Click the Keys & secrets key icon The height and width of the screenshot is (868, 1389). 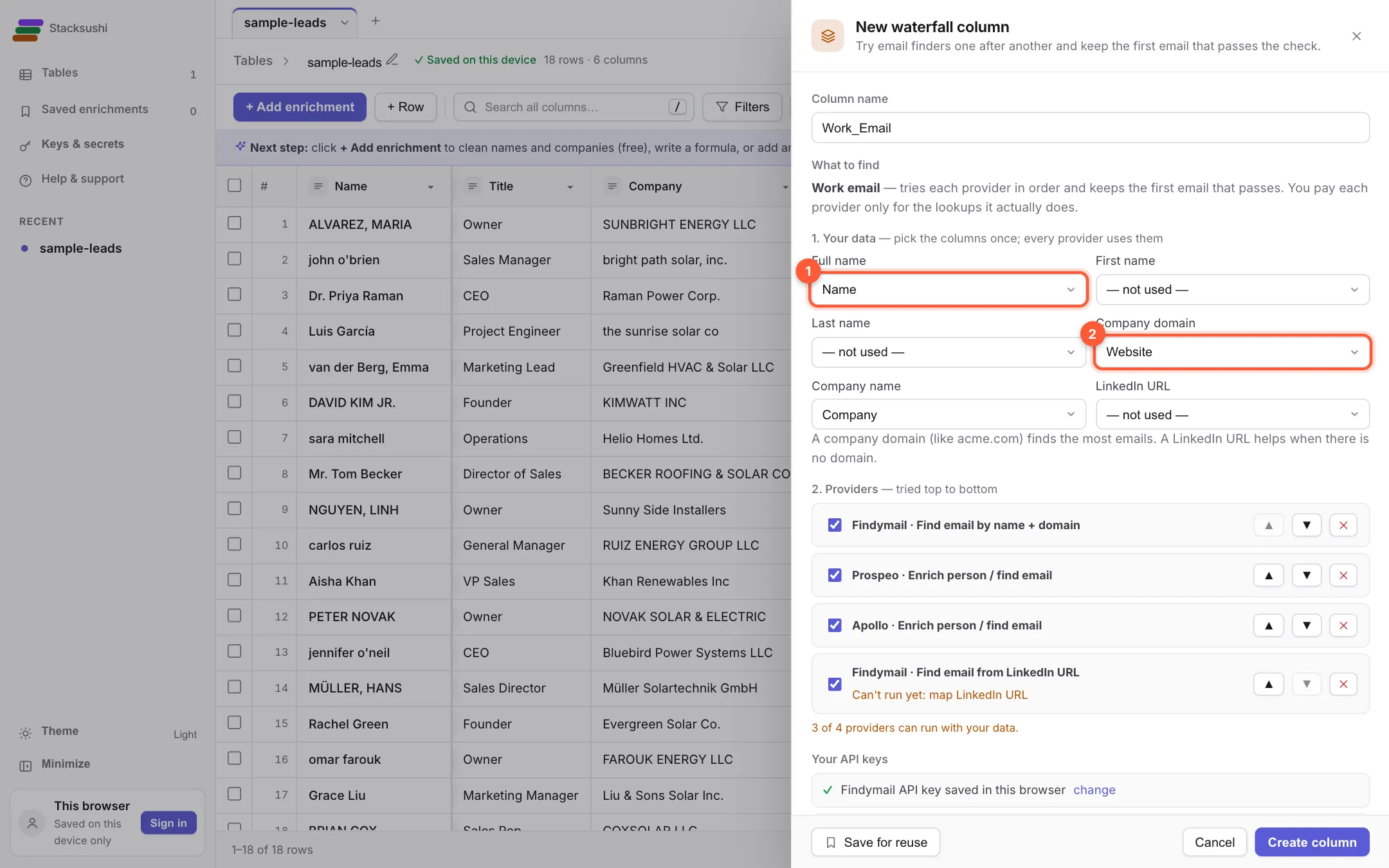click(26, 145)
